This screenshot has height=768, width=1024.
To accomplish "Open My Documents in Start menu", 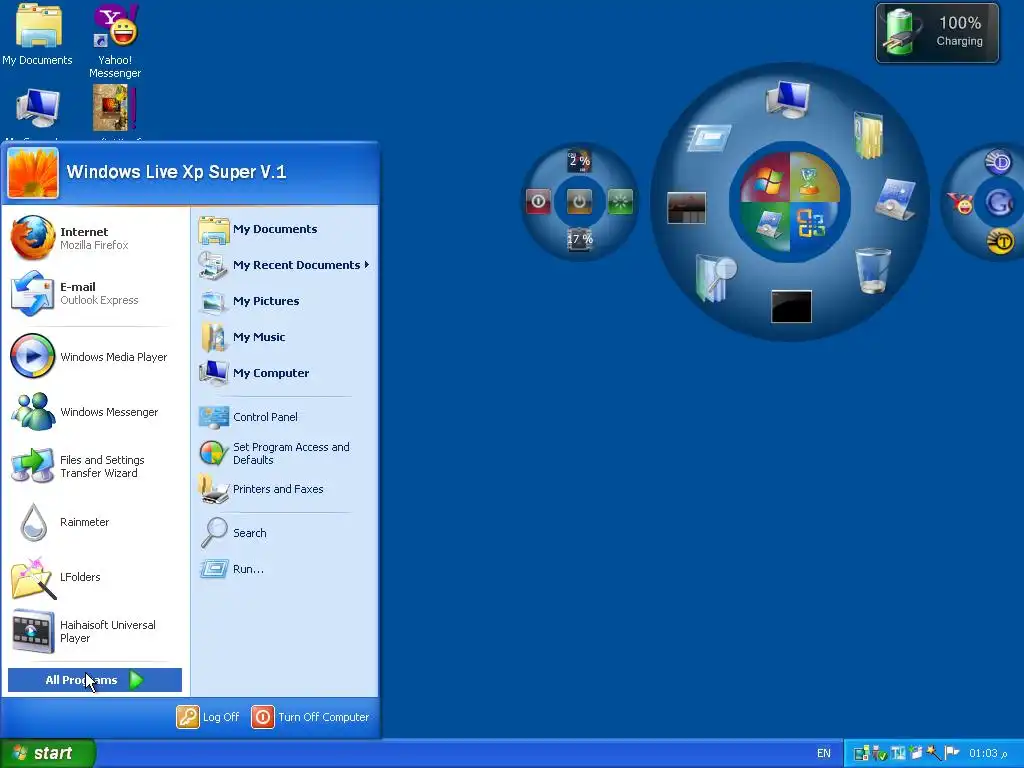I will coord(284,229).
